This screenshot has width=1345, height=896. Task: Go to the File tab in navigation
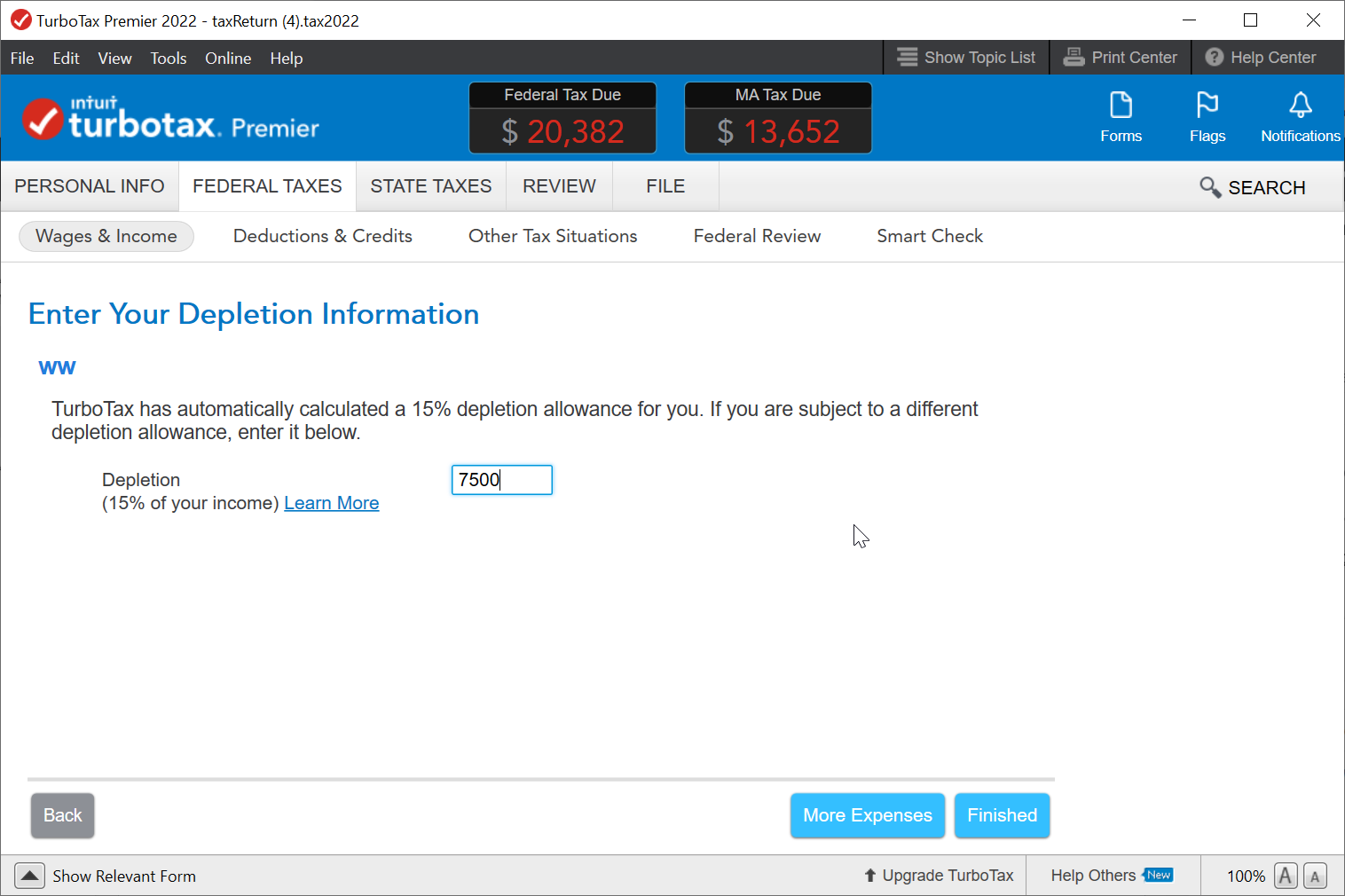(665, 186)
